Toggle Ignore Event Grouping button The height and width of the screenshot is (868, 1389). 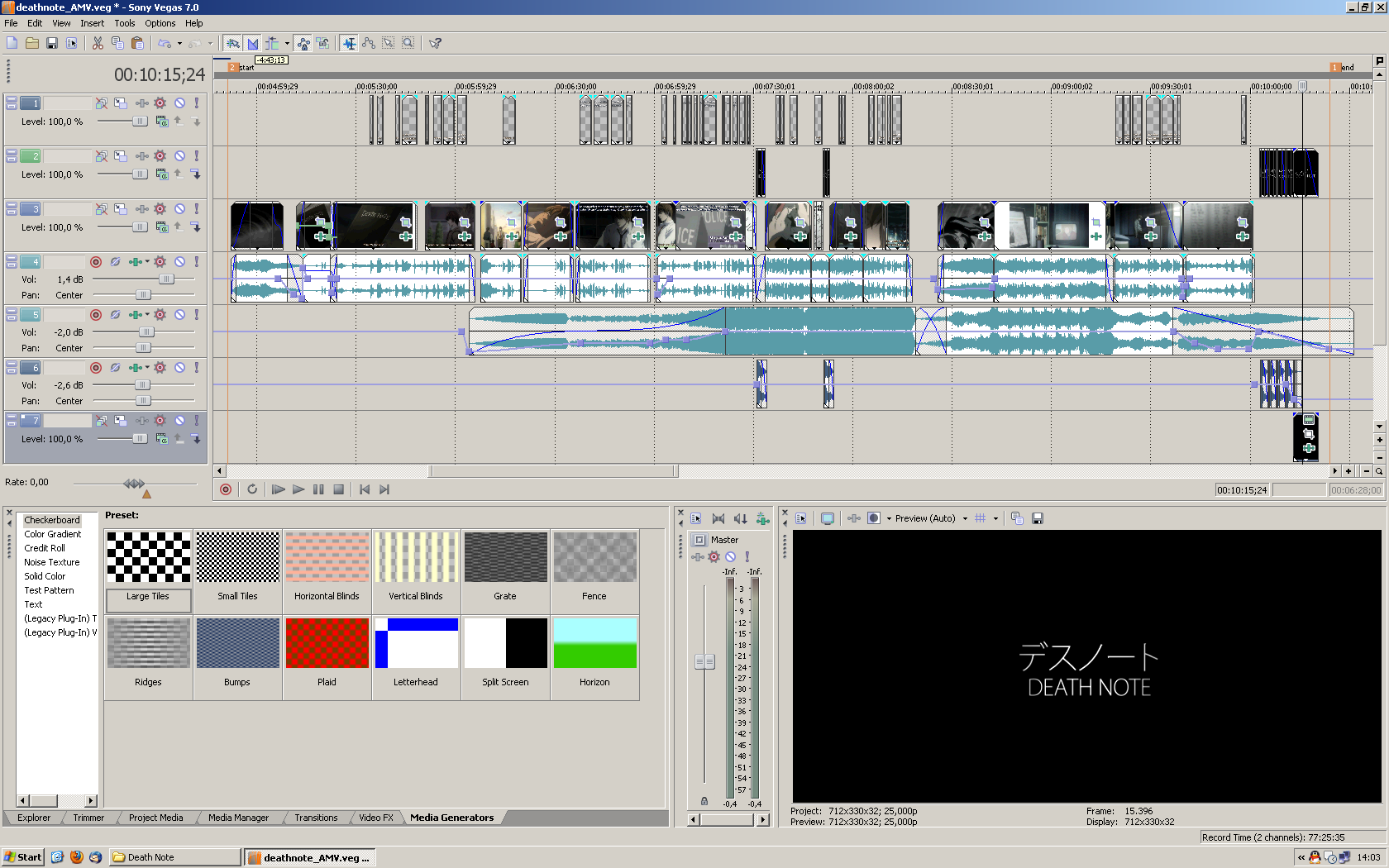323,43
